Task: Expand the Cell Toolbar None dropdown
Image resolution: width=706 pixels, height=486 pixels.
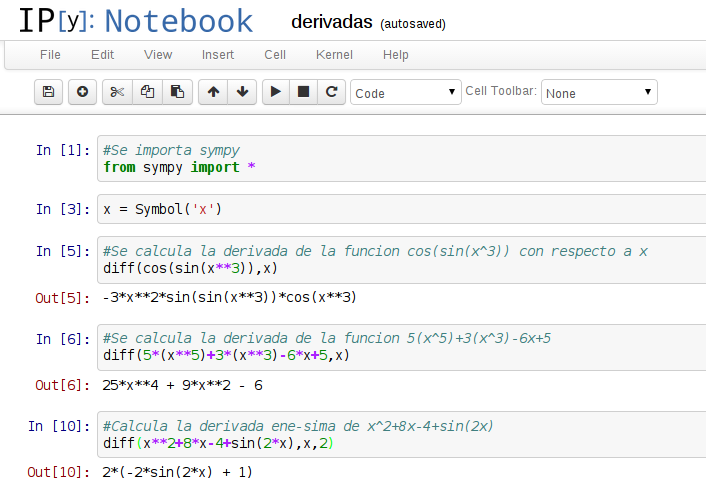Action: [598, 93]
